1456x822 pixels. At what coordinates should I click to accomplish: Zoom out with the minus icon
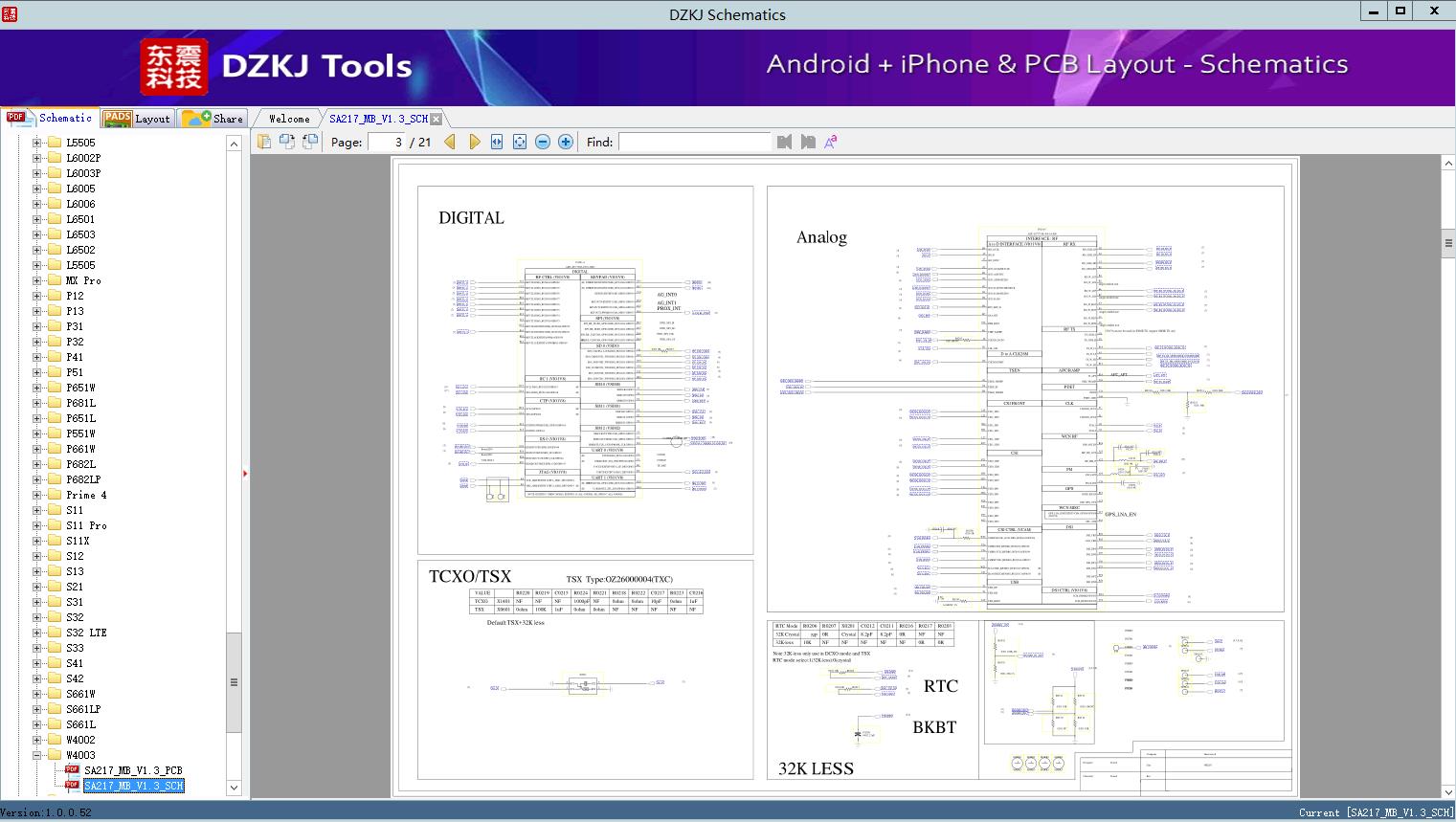coord(543,142)
